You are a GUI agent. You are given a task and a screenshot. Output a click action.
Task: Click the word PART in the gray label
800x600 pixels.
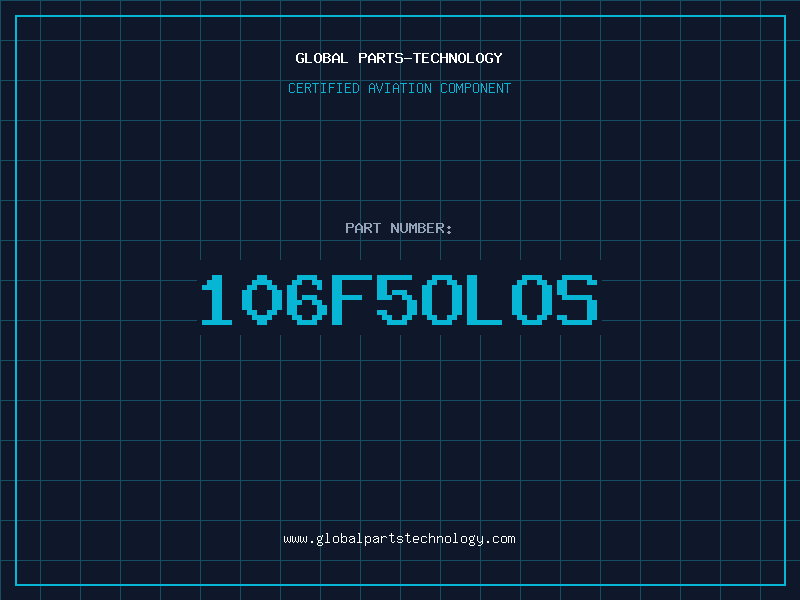point(363,228)
